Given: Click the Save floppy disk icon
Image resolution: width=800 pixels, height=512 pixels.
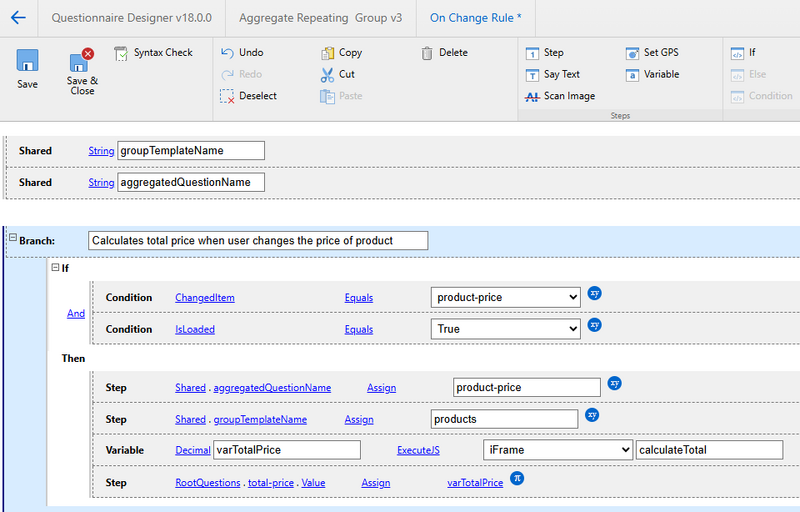Looking at the screenshot, I should pyautogui.click(x=28, y=61).
